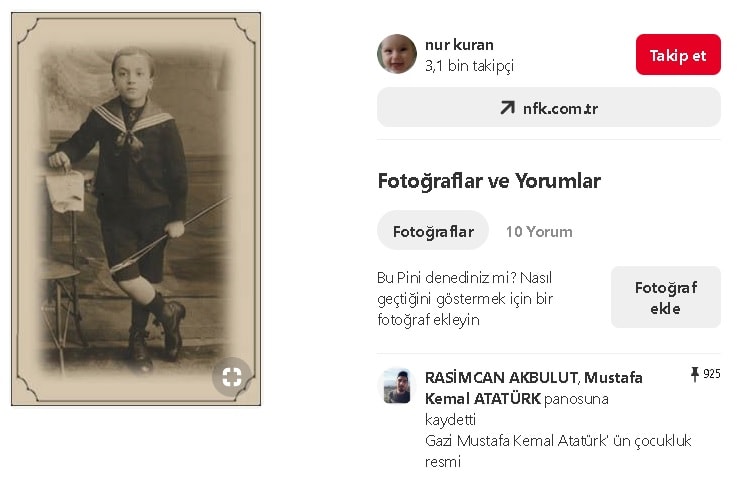Screen dimensions: 737x485
Task: Click the RASİMCAN AKBULUT name link
Action: pos(502,377)
